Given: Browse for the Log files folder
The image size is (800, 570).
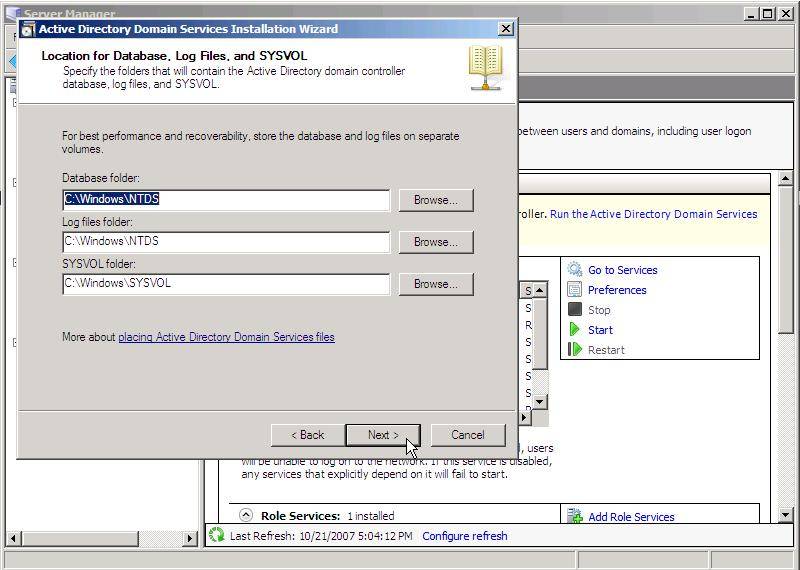Looking at the screenshot, I should [436, 242].
